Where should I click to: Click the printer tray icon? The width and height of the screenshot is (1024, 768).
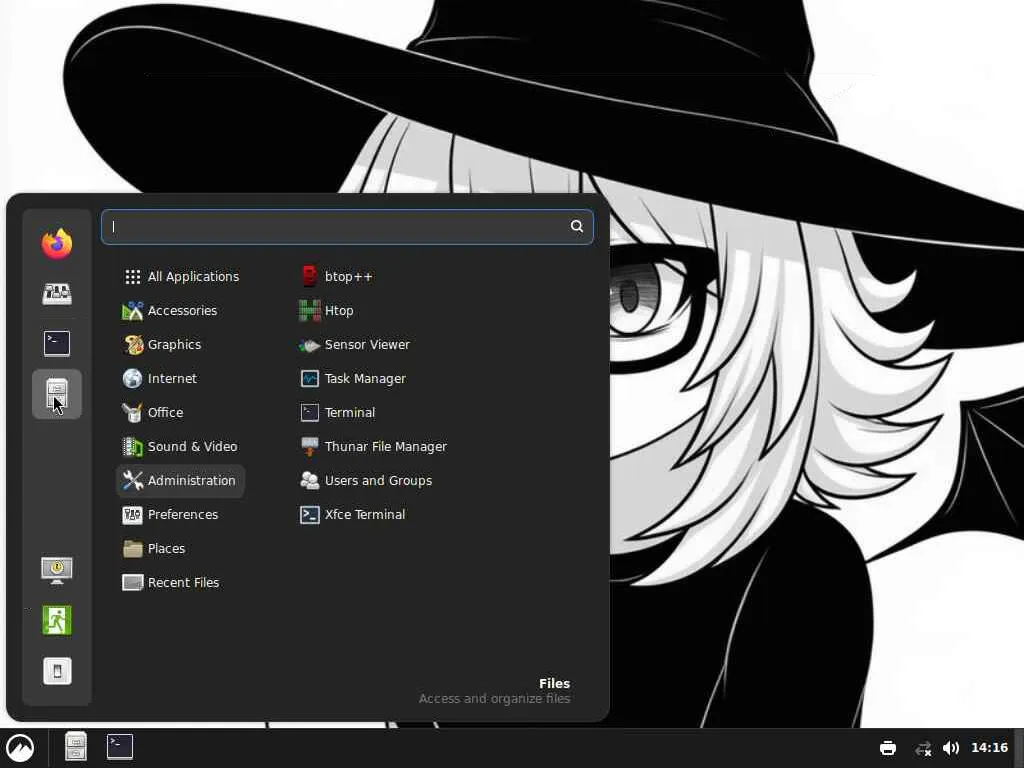pyautogui.click(x=888, y=748)
